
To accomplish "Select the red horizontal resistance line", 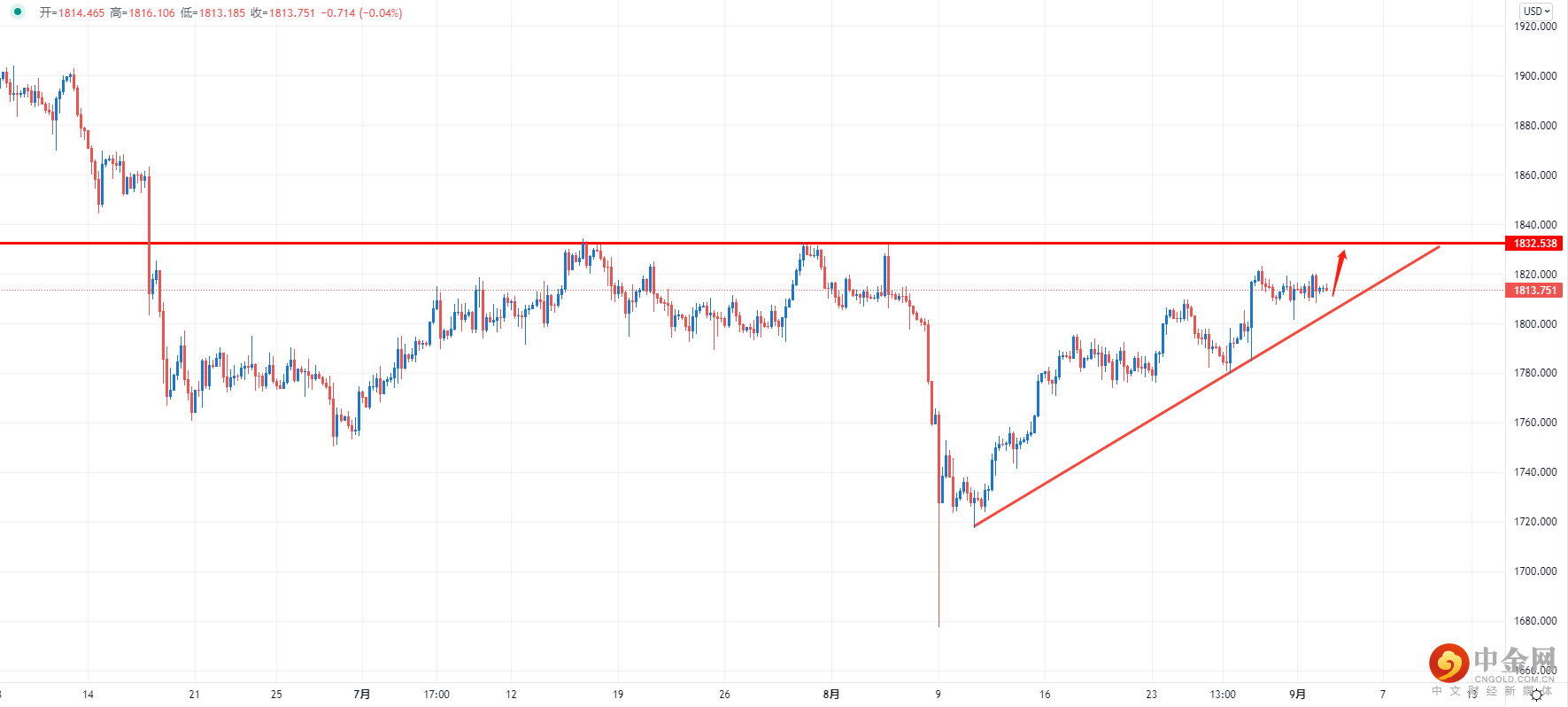I will [708, 243].
